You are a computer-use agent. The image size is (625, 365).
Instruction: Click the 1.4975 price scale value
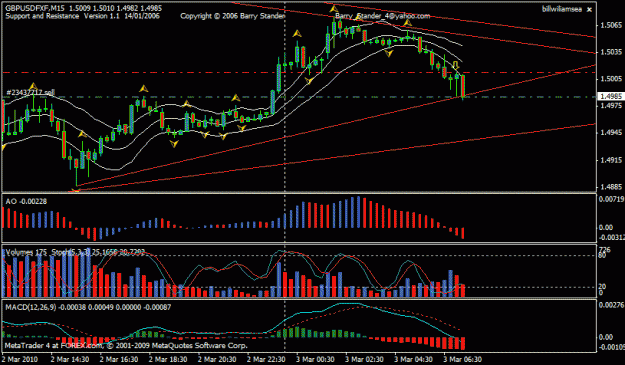coord(611,106)
